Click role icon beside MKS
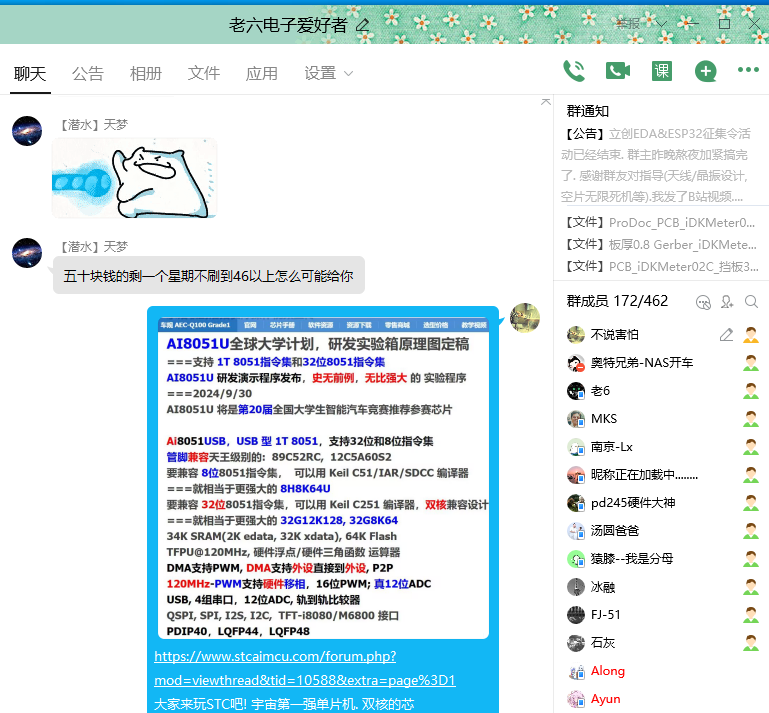This screenshot has height=713, width=769. [751, 419]
